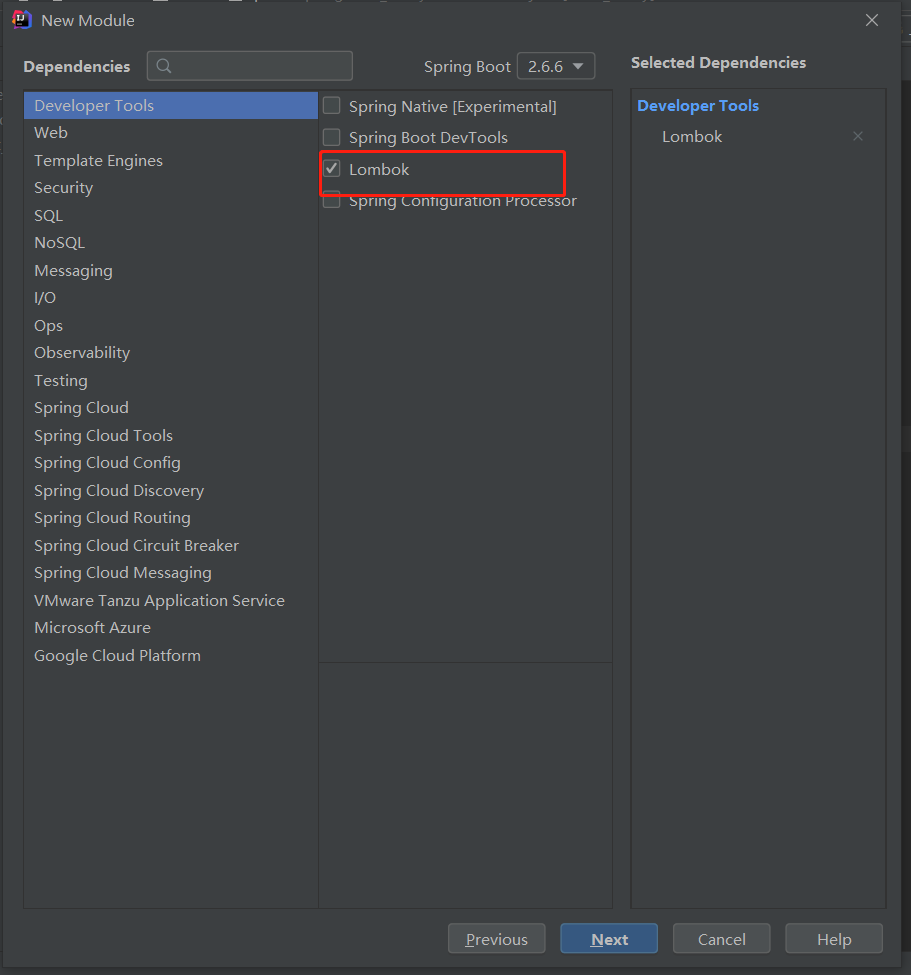The image size is (911, 975).
Task: Select the Observability category
Action: point(171,353)
